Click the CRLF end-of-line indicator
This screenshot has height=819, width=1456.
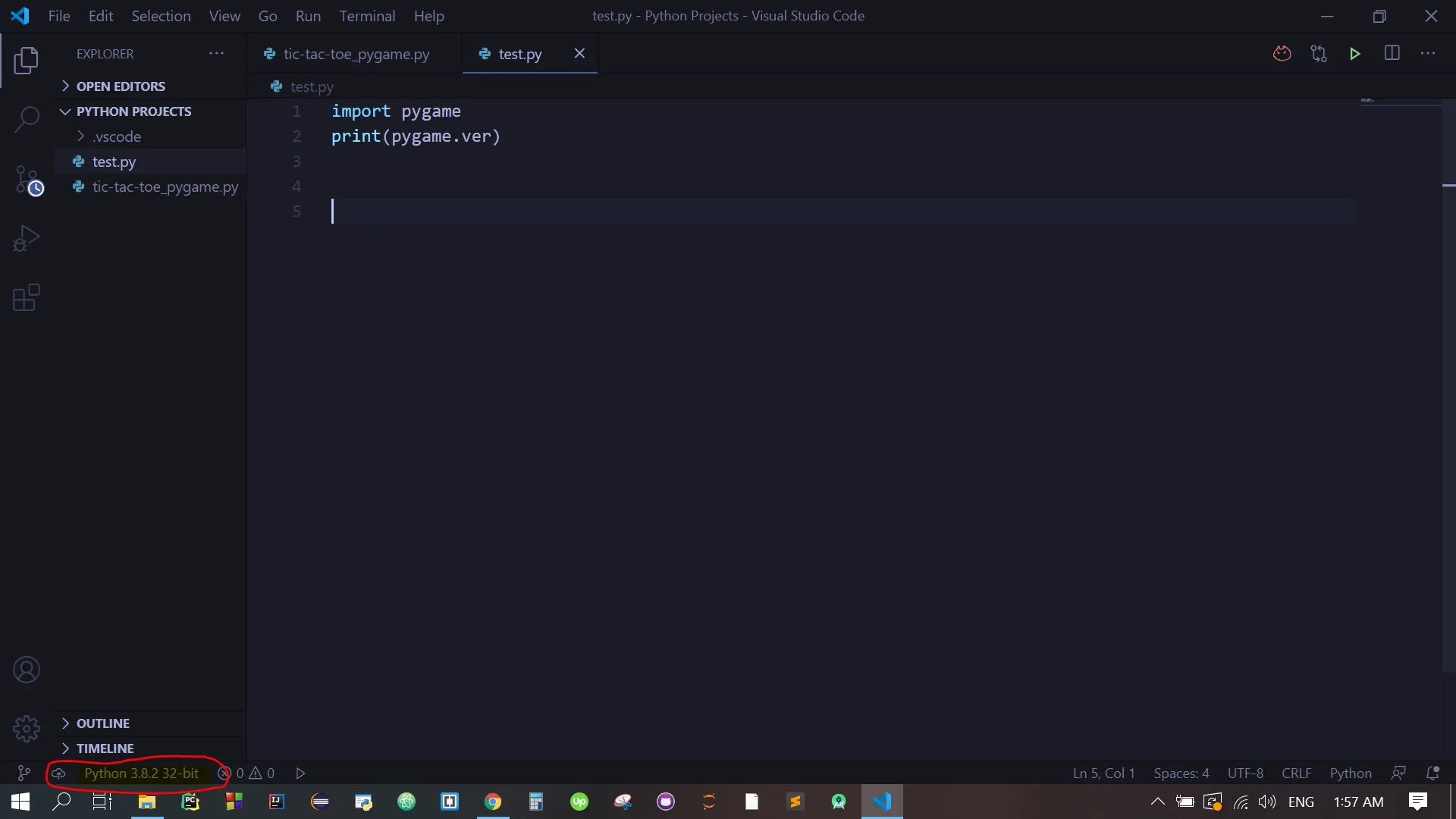[1296, 773]
